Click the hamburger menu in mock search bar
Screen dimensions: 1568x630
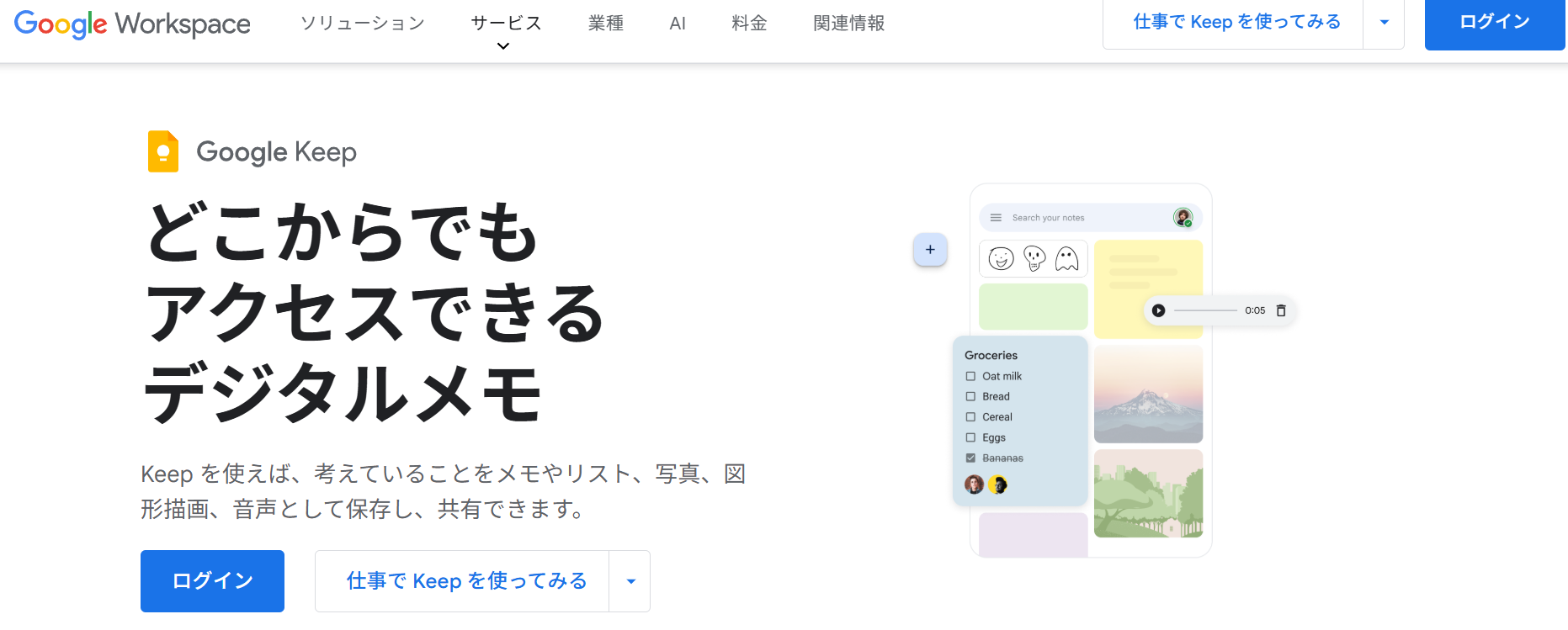point(996,218)
